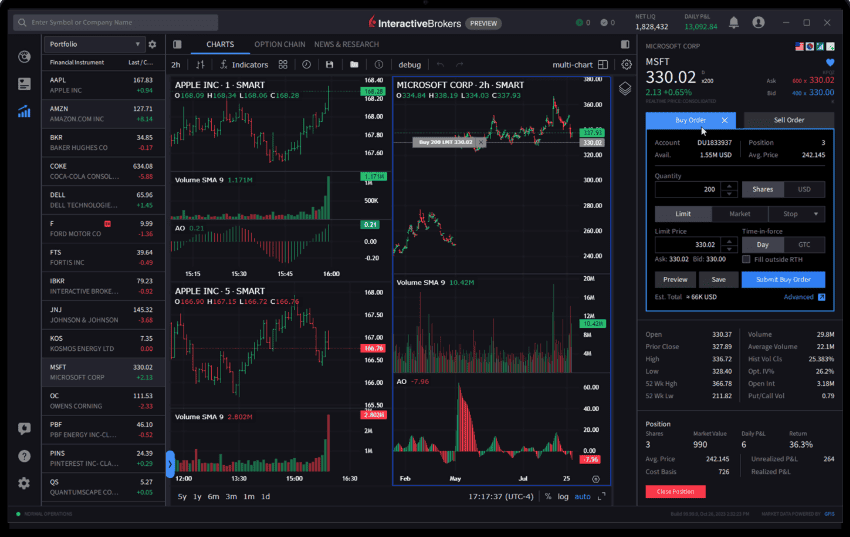Toggle the left panel layout icon
Image resolution: width=850 pixels, height=537 pixels.
(177, 44)
